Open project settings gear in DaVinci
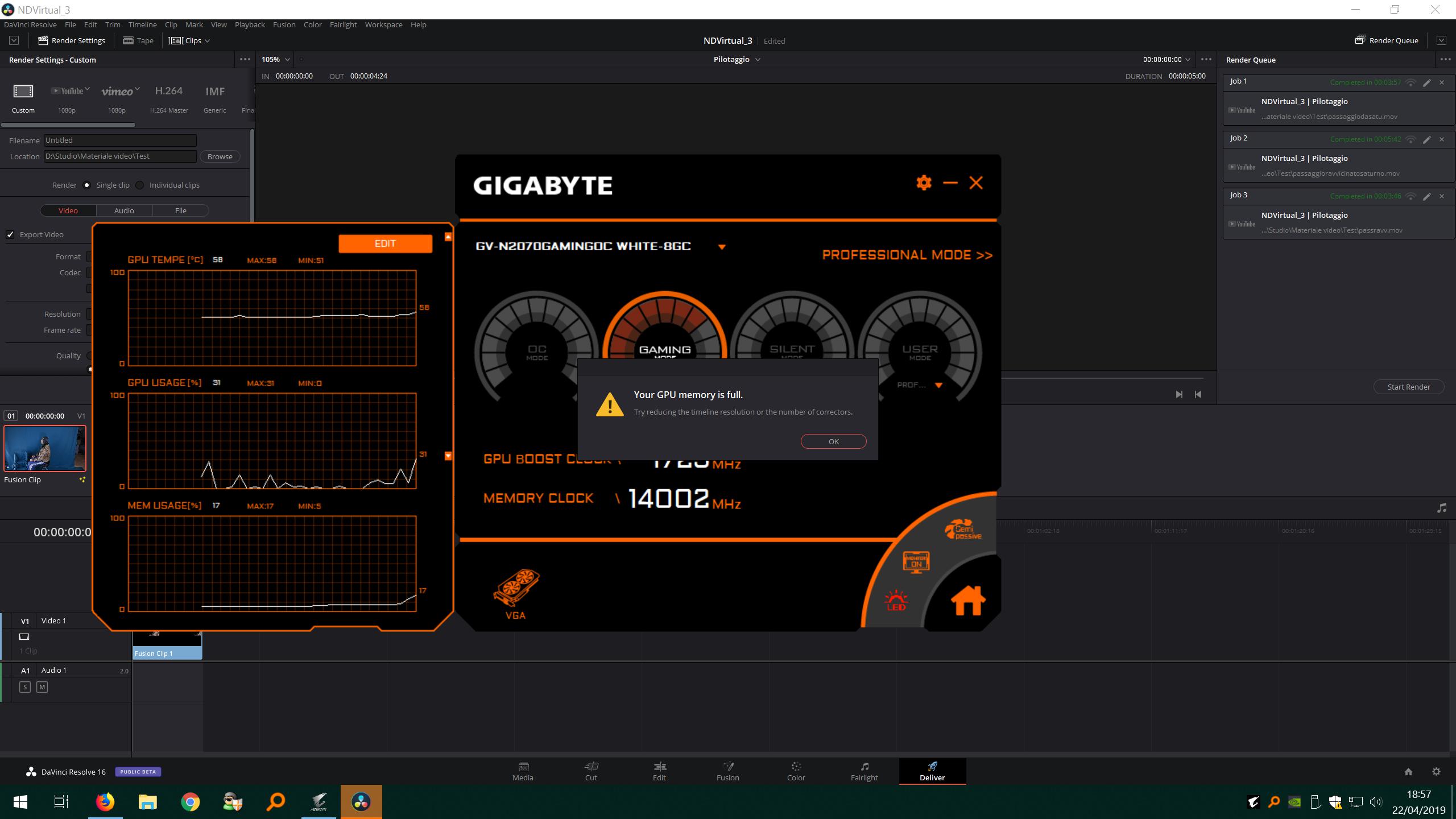 tap(1436, 771)
